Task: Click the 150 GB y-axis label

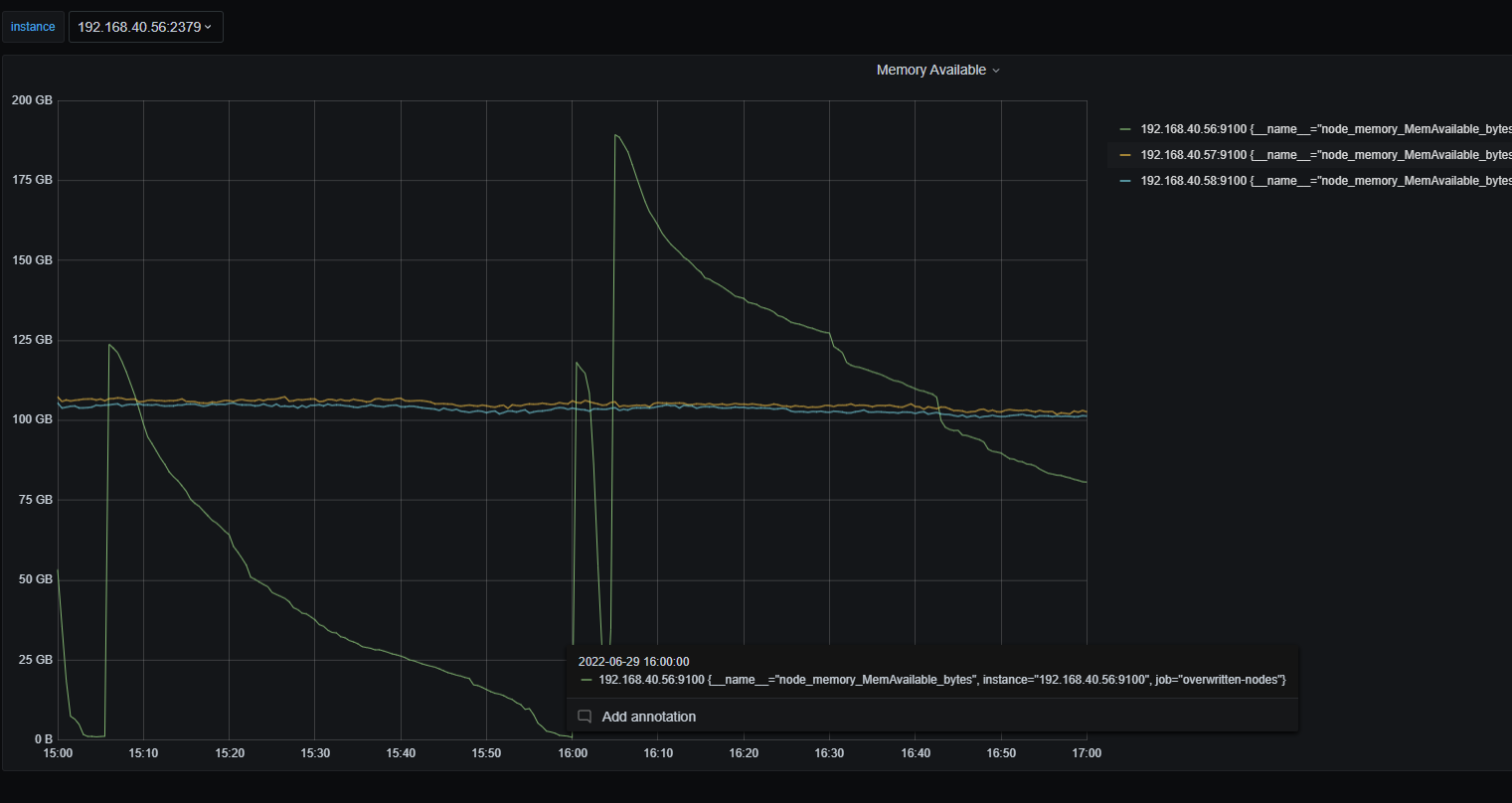Action: tap(32, 260)
